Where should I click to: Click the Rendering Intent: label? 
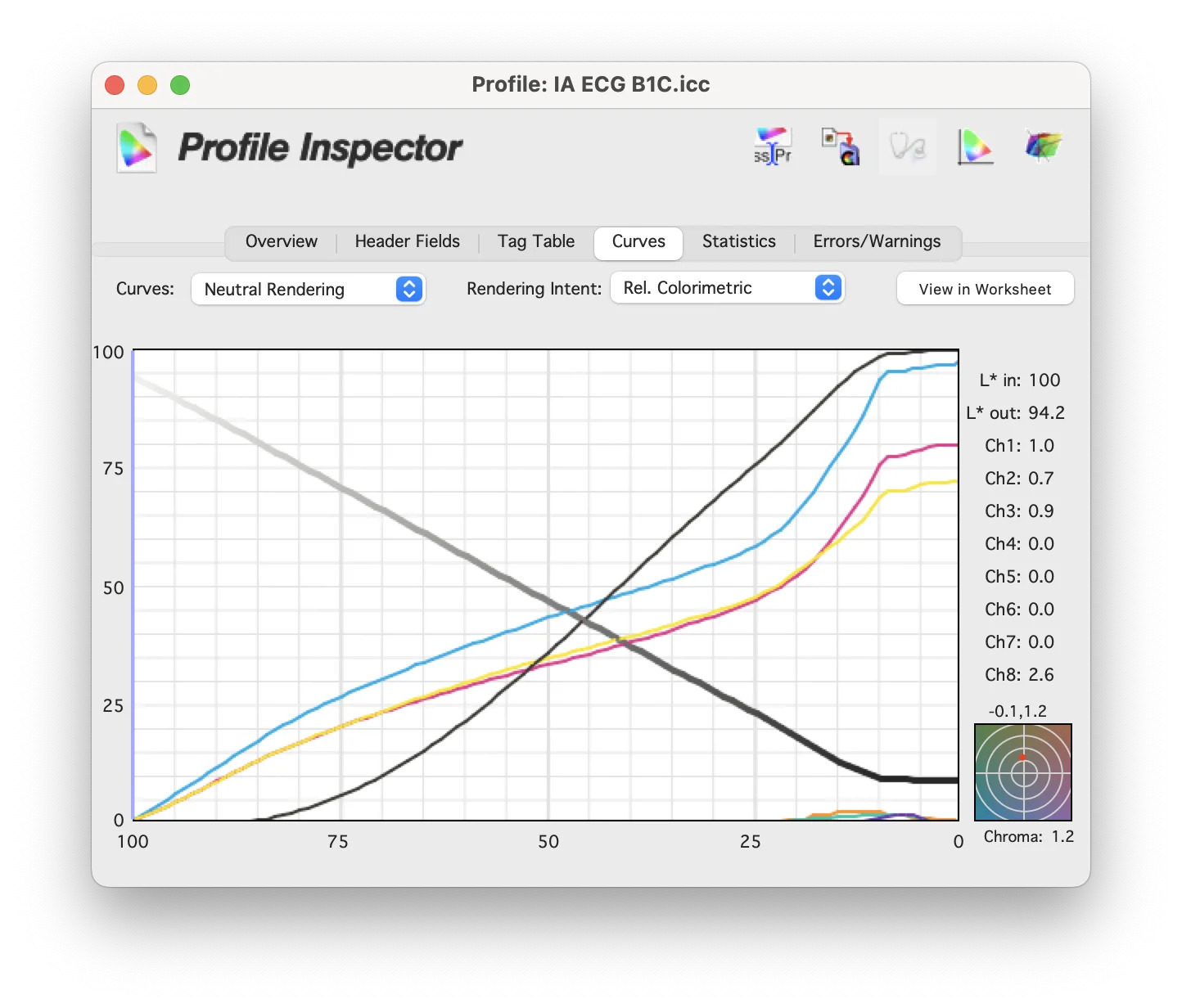(x=534, y=289)
